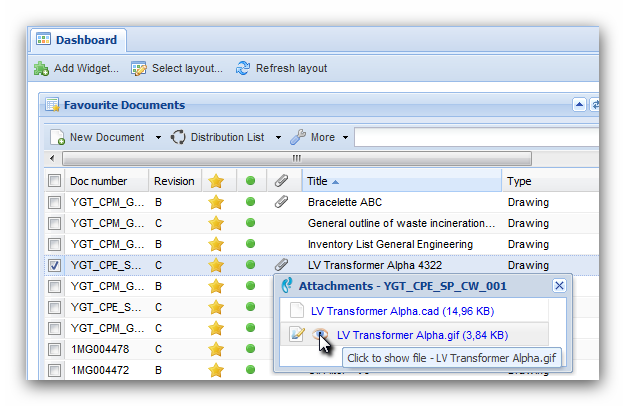
Task: Expand the Distribution List dropdown arrow
Action: 278,138
